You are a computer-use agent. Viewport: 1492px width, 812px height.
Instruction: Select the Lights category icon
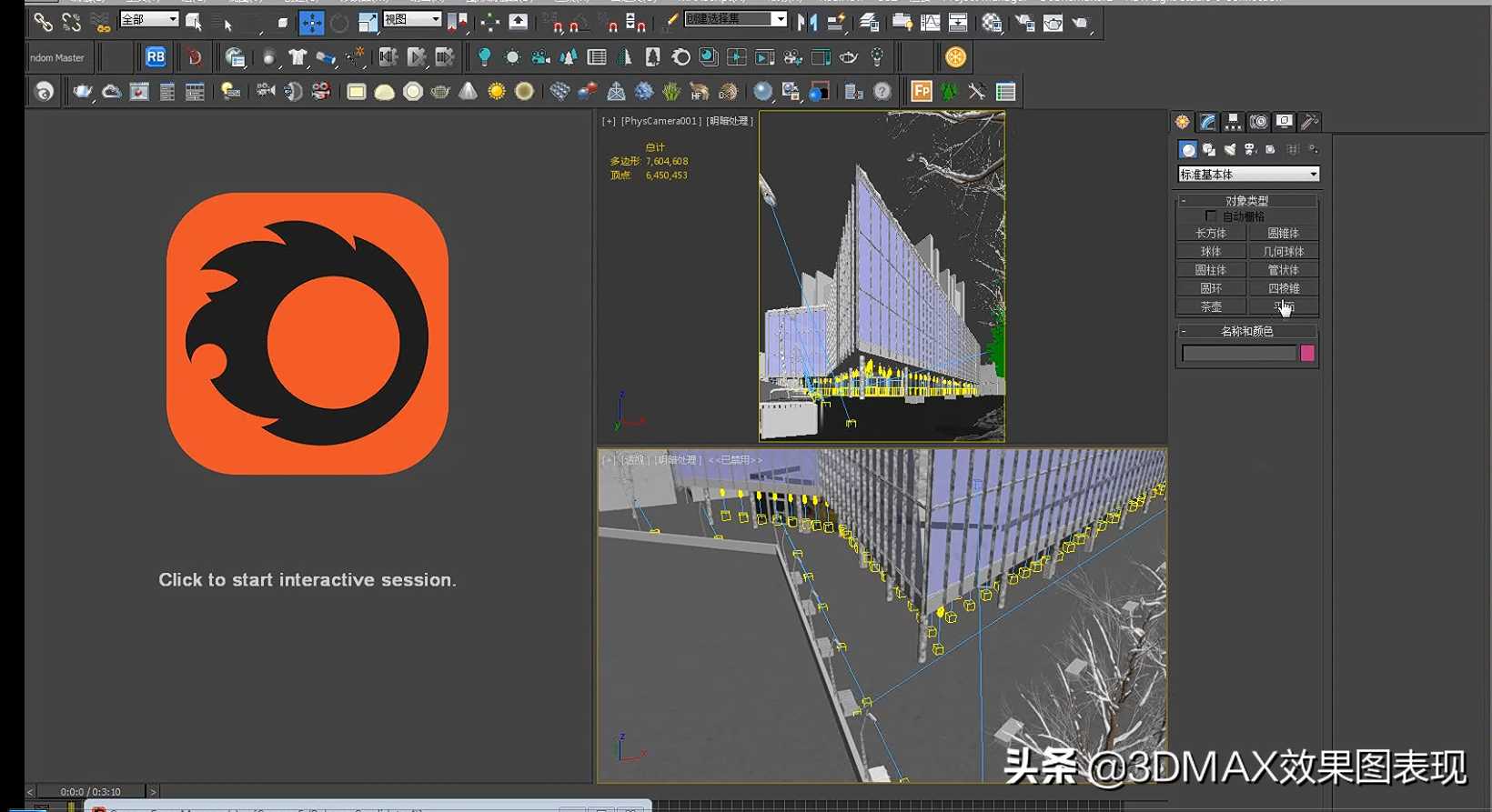pyautogui.click(x=1230, y=149)
